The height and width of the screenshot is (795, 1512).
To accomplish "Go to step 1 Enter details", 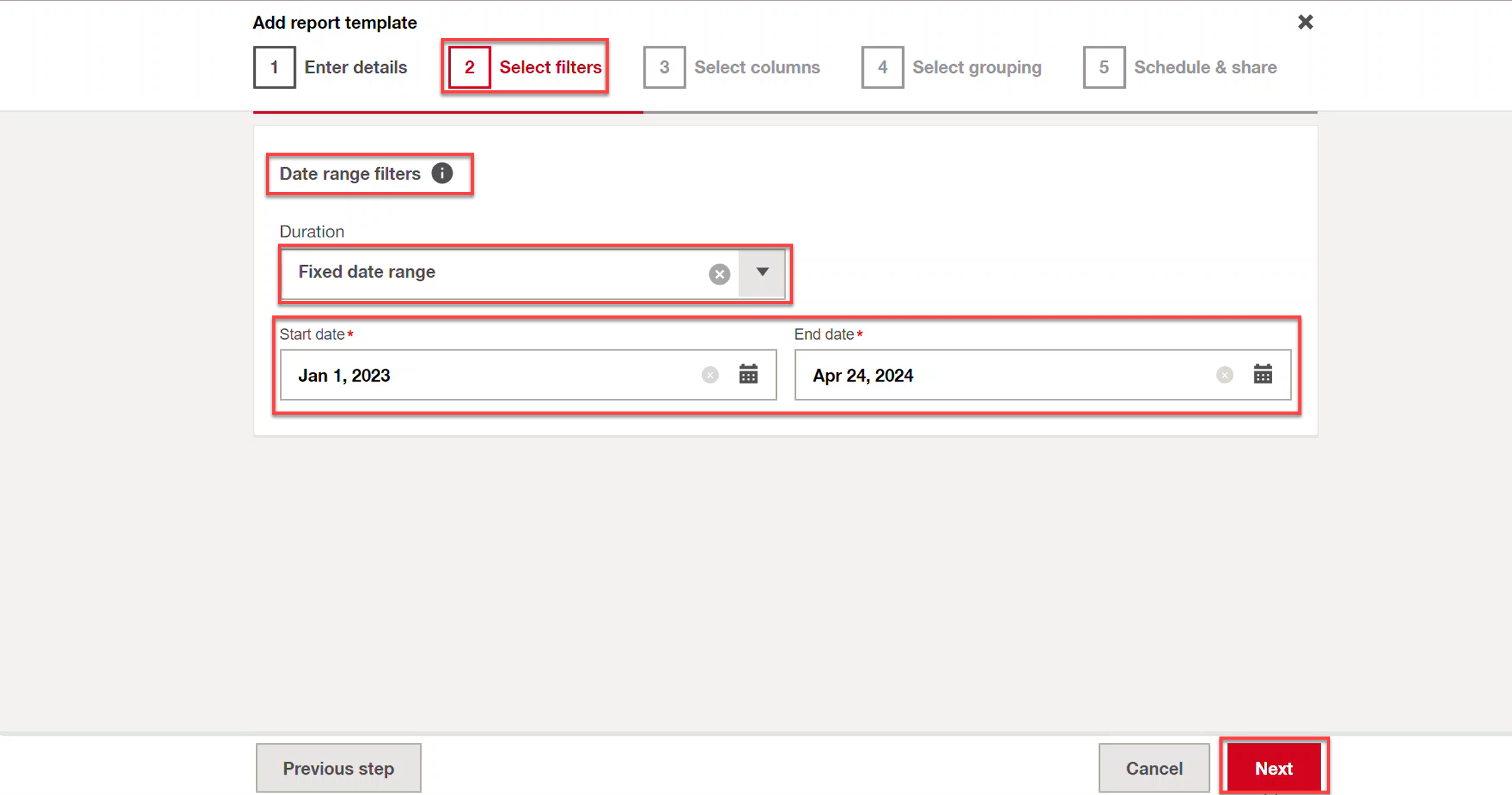I will pos(330,67).
